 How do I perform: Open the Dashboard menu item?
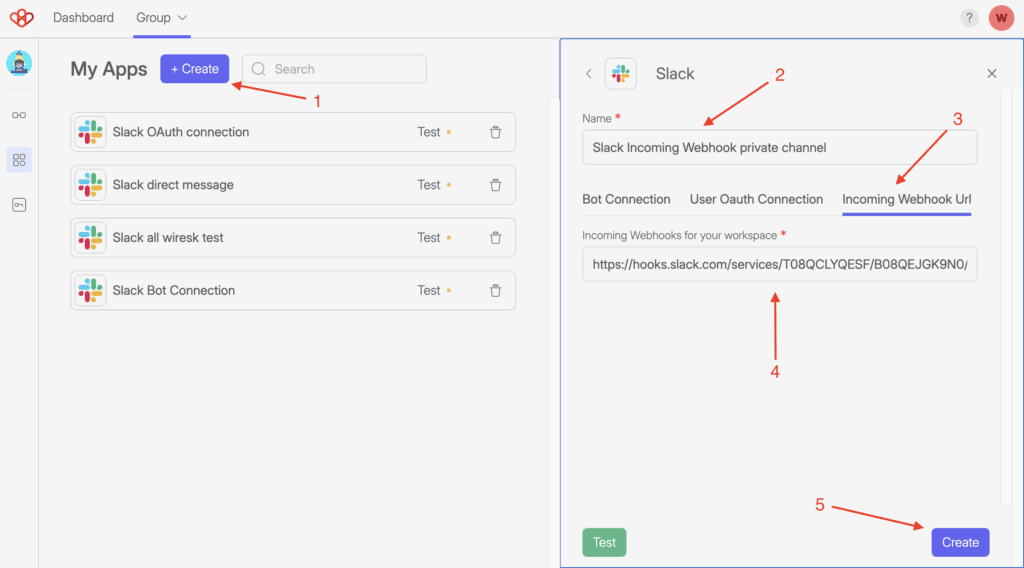tap(83, 18)
